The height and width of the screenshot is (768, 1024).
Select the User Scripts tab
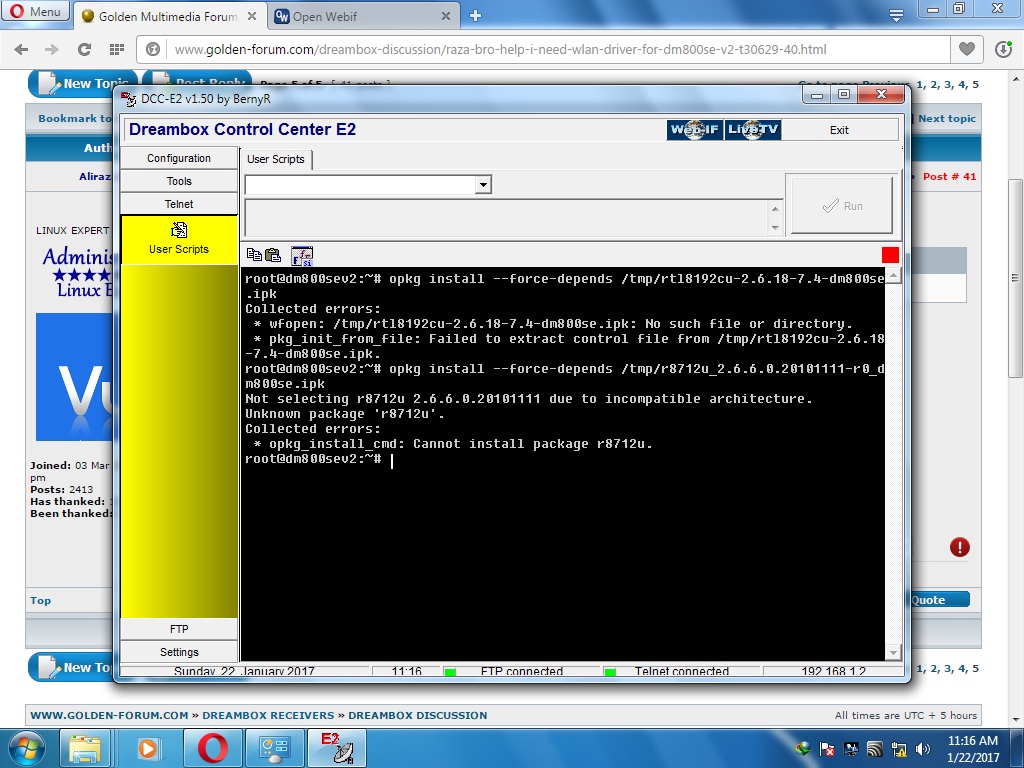[x=276, y=159]
